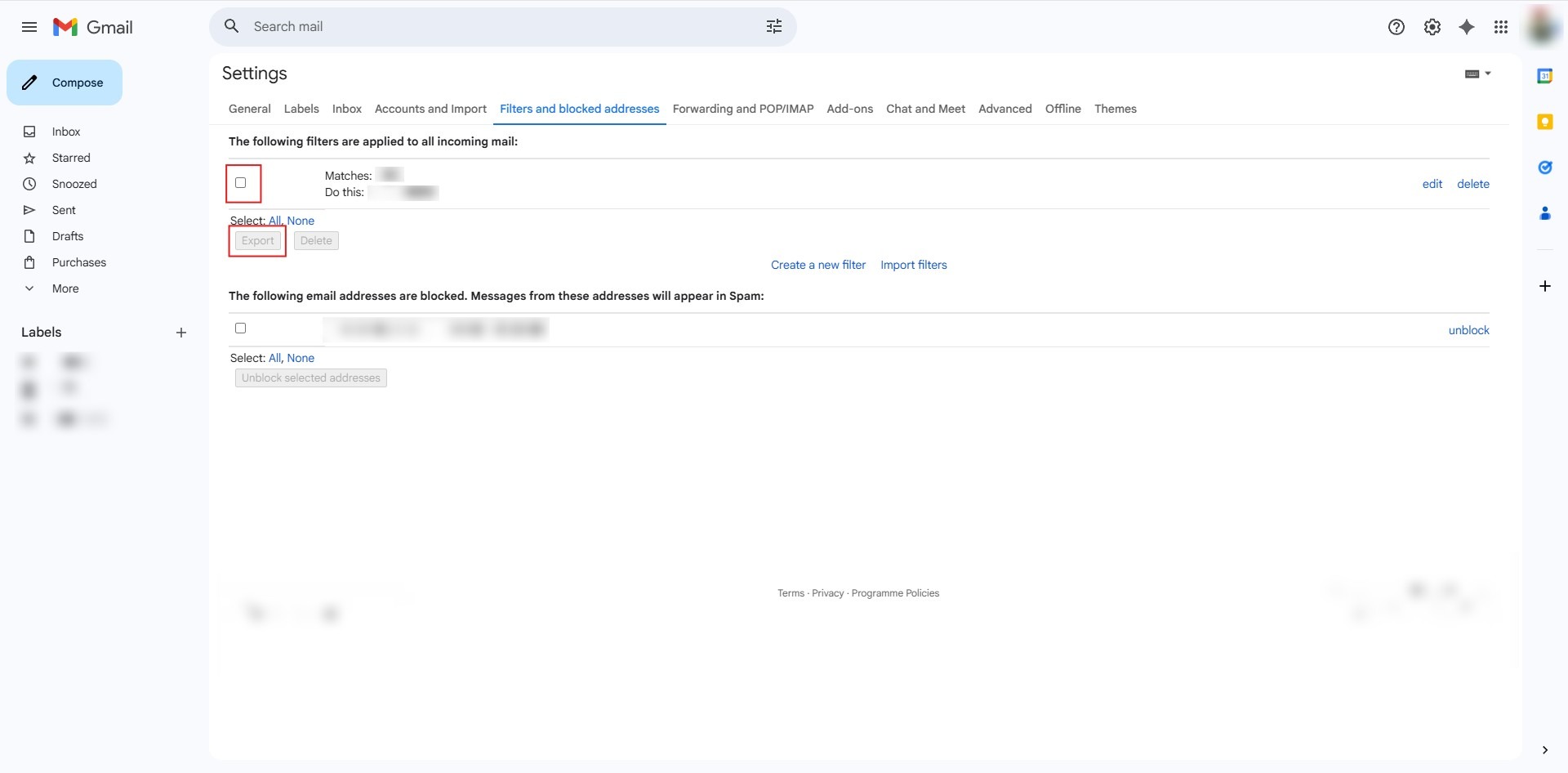Switch to the Forwarding and POP/IMAP tab

coord(742,109)
